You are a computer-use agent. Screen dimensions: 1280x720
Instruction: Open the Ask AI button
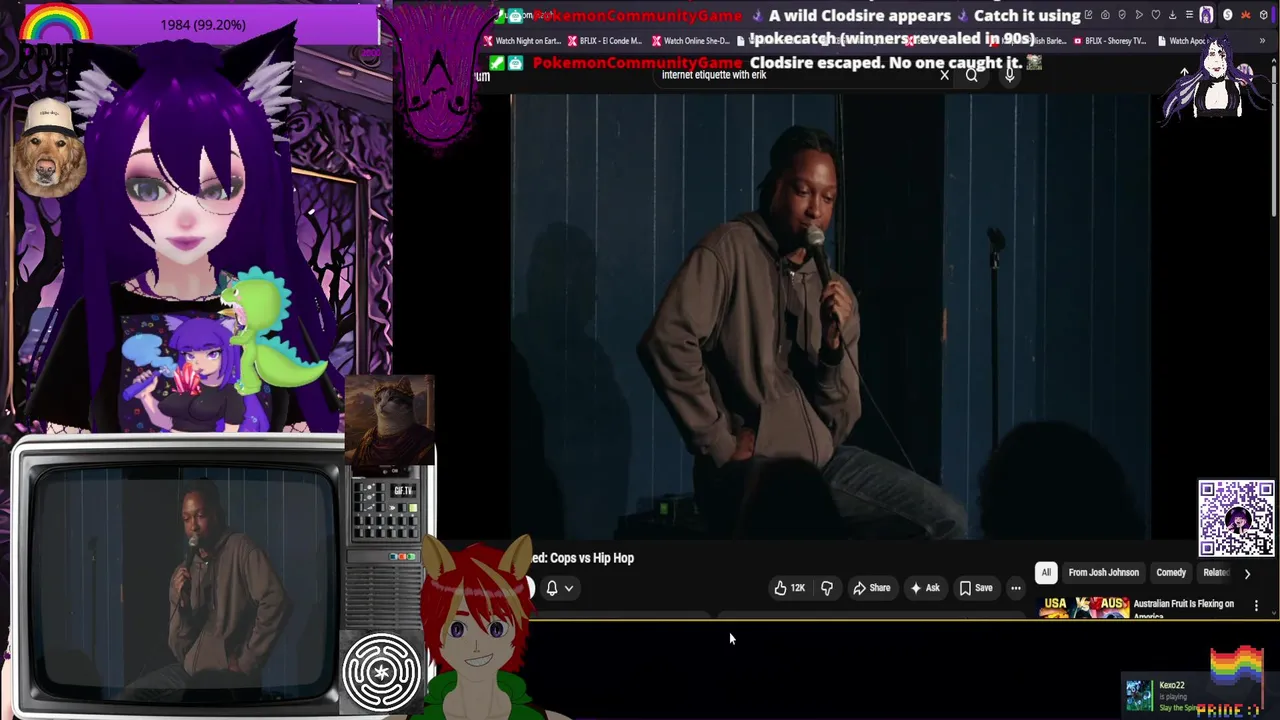[x=924, y=588]
